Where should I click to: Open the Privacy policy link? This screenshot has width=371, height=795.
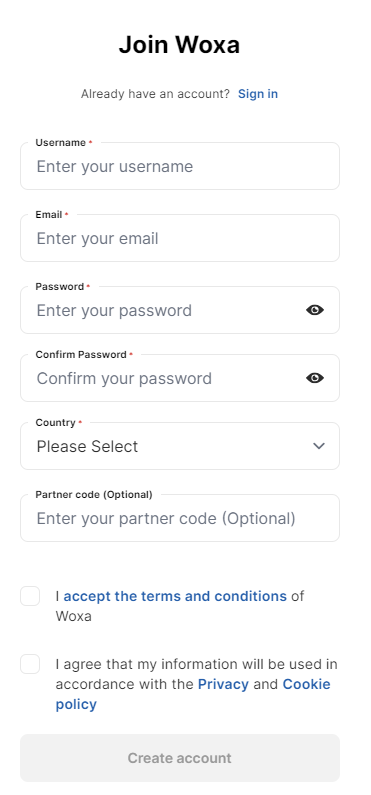[x=223, y=684]
